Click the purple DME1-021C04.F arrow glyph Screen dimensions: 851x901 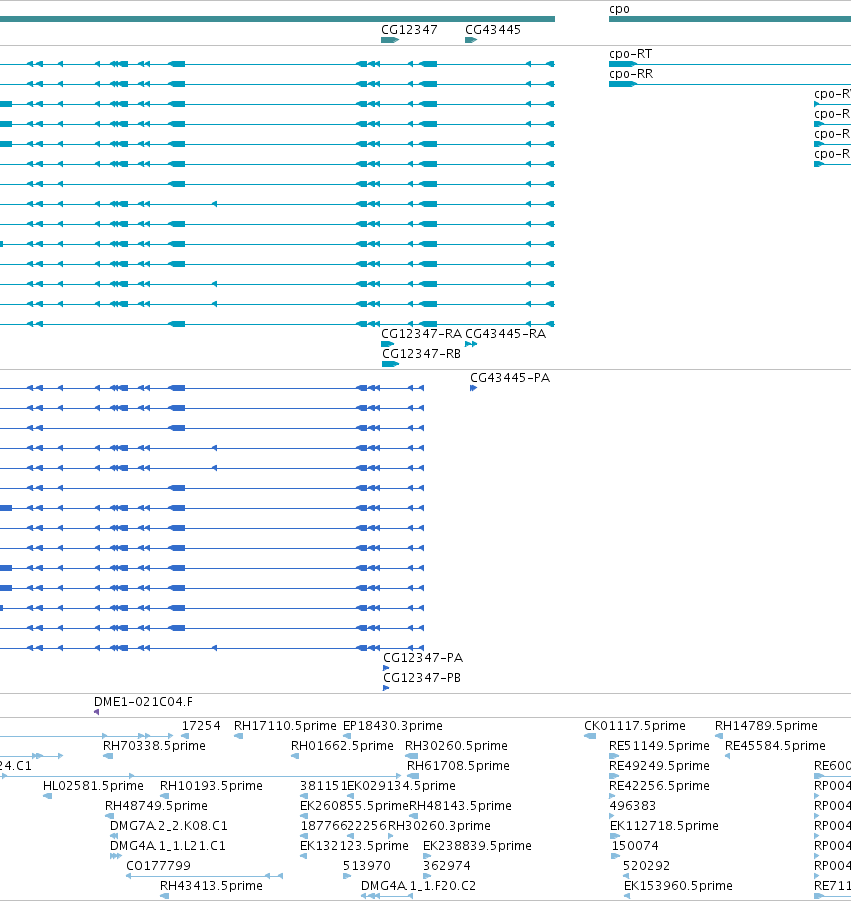point(97,712)
